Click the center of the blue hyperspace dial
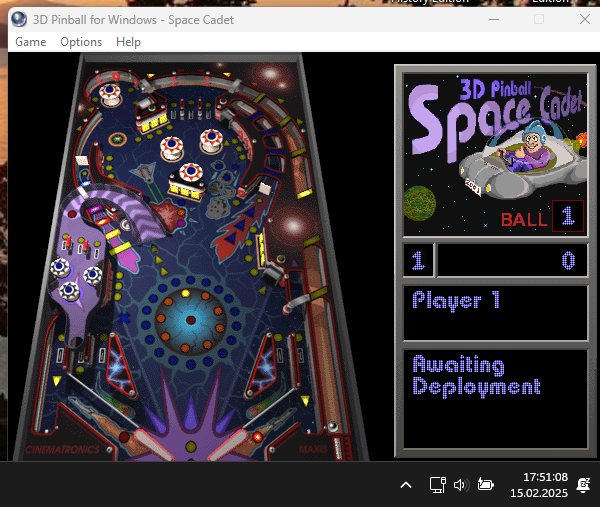 click(190, 320)
